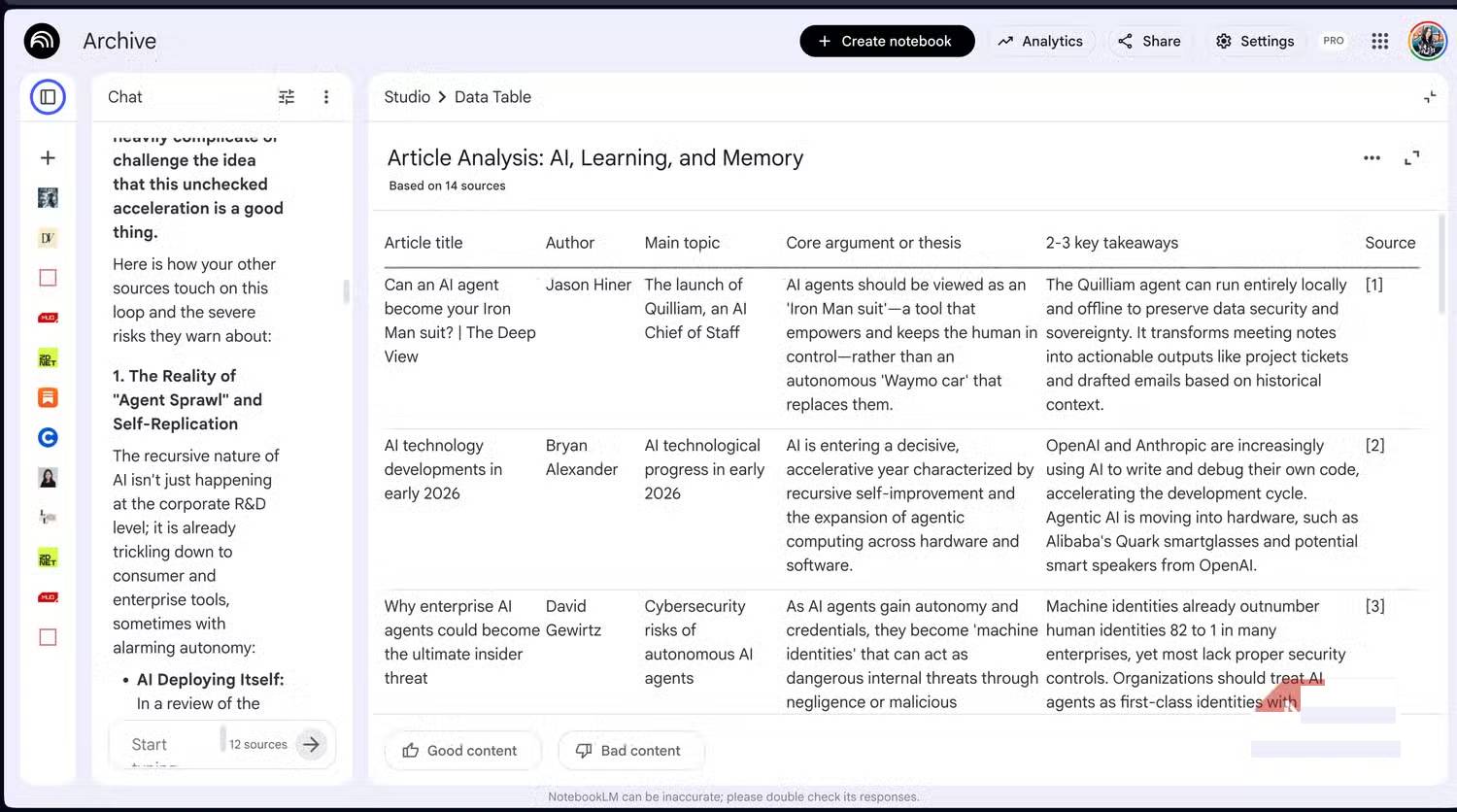The image size is (1457, 812).
Task: Click the Archive notebook logo
Action: tap(41, 41)
